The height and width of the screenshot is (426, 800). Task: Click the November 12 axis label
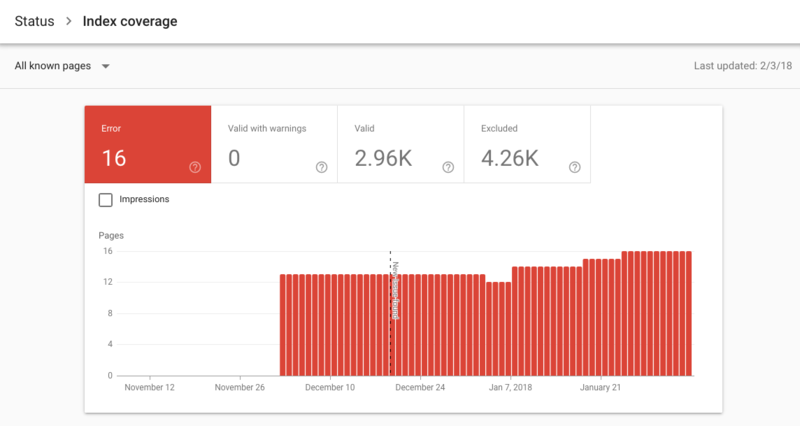(149, 387)
